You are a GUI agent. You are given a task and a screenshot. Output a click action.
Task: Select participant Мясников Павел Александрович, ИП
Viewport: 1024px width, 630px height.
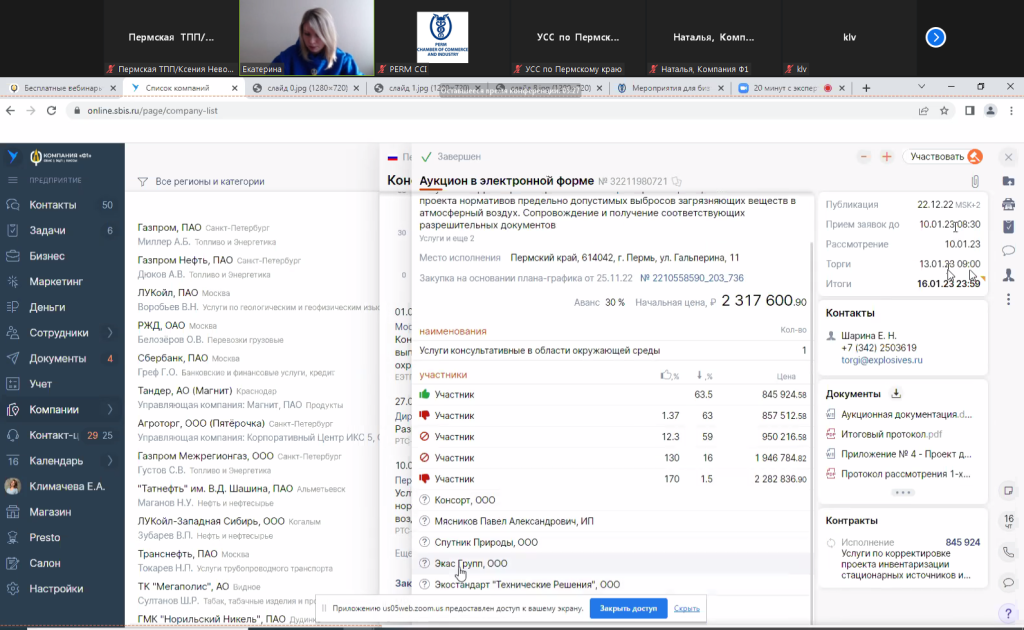click(514, 521)
